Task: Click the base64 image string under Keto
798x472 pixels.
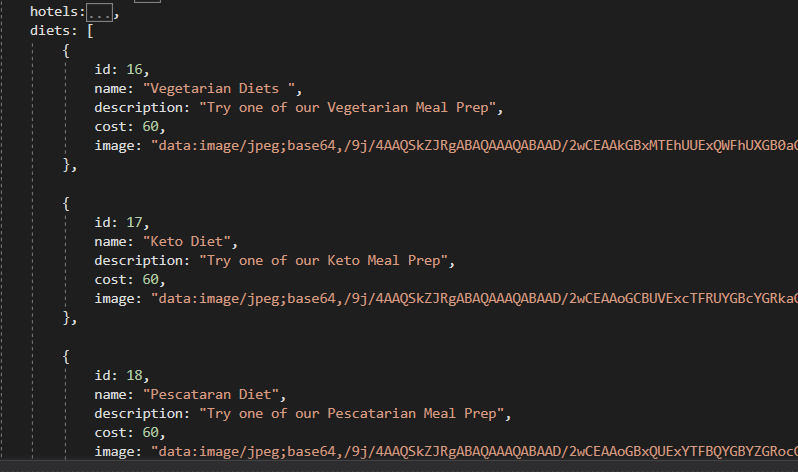Action: point(474,299)
